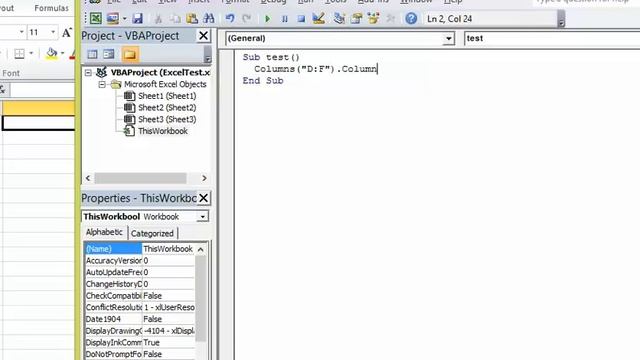Click the Sub test() code line
This screenshot has width=640, height=360.
271,58
